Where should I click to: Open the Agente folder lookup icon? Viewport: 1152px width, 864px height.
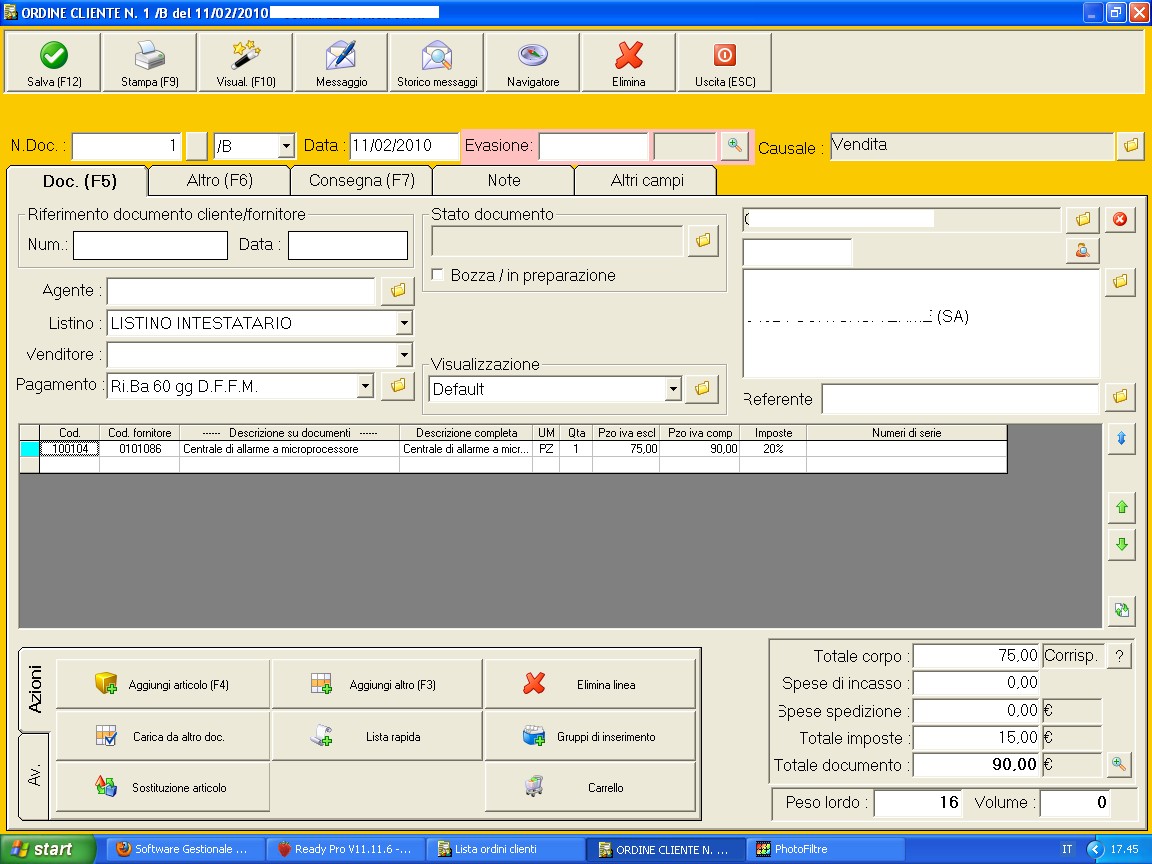[398, 291]
